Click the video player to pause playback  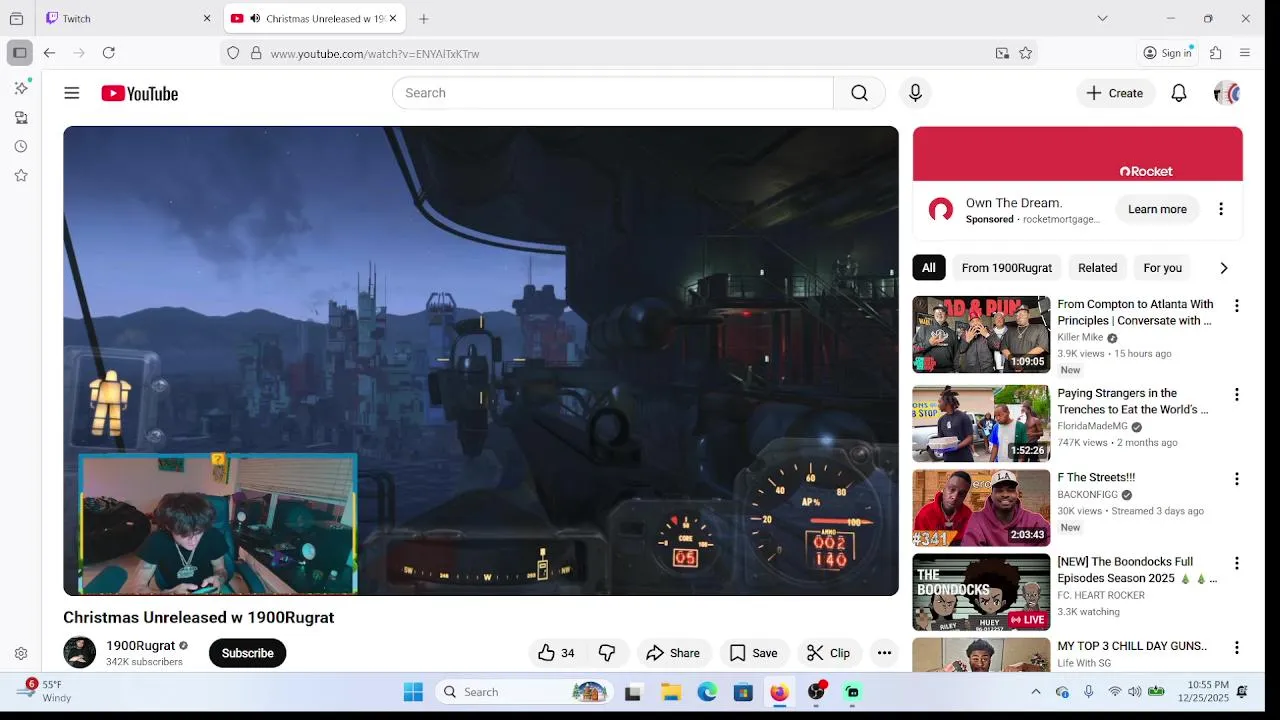pos(481,361)
